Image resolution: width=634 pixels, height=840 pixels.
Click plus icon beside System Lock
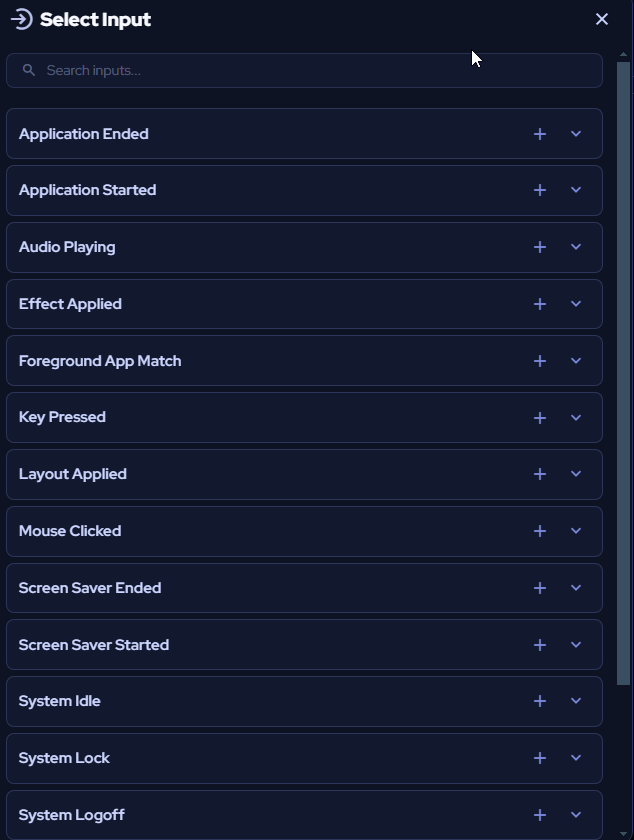[x=540, y=758]
